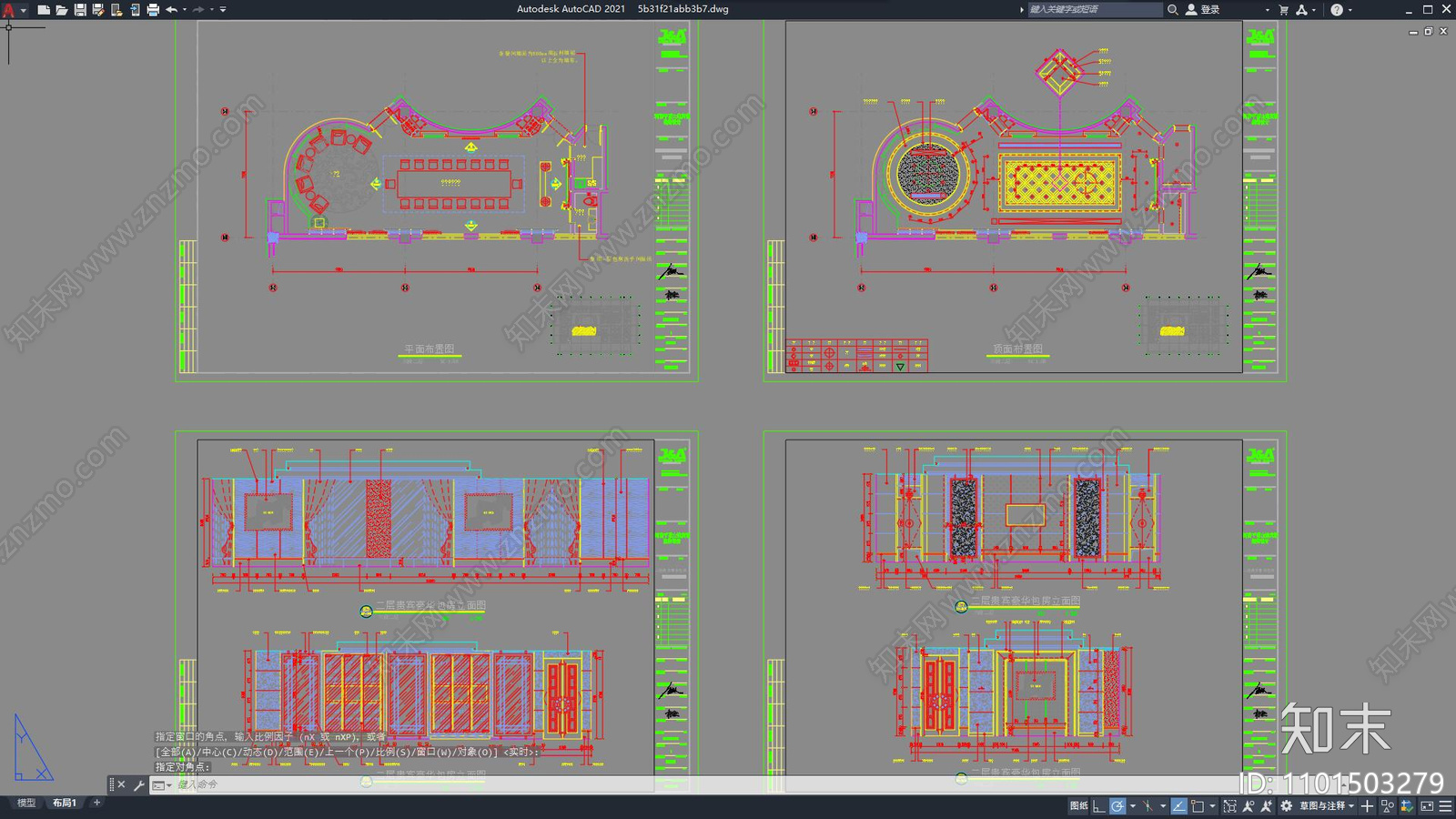1456x819 pixels.
Task: Undo the last action
Action: click(171, 9)
